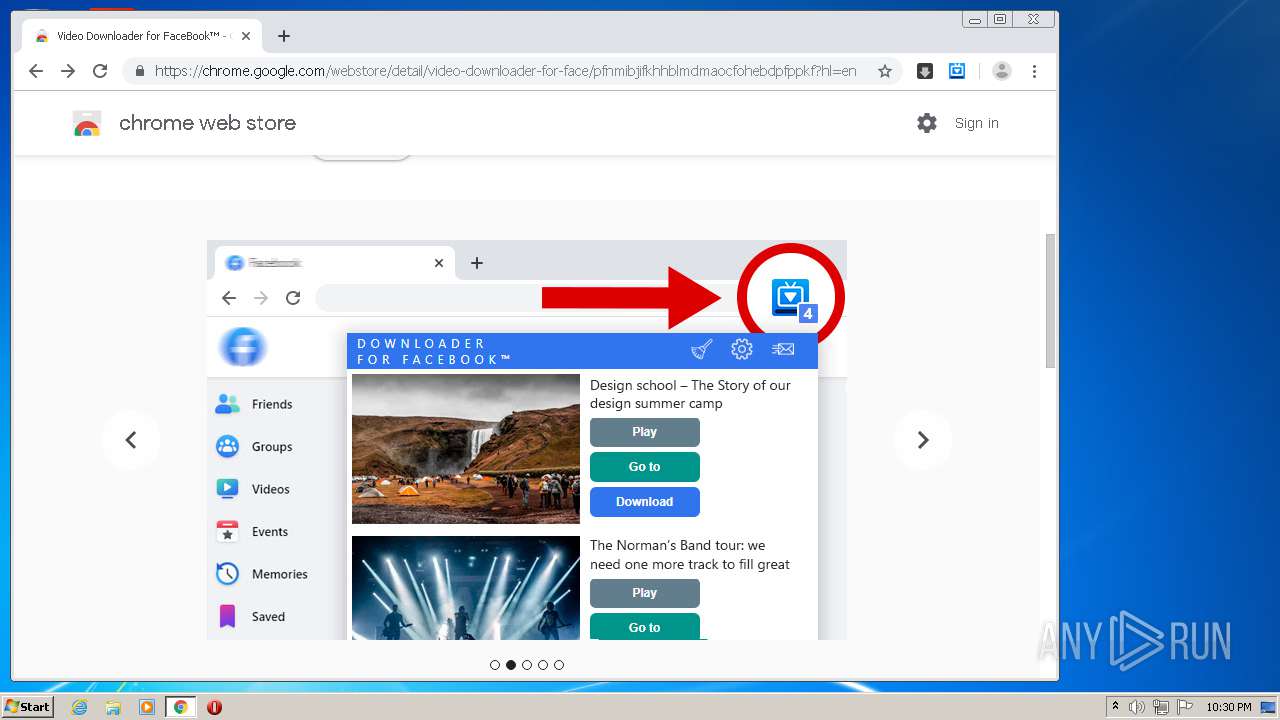
Task: Go back using the browser back arrow
Action: coord(36,71)
